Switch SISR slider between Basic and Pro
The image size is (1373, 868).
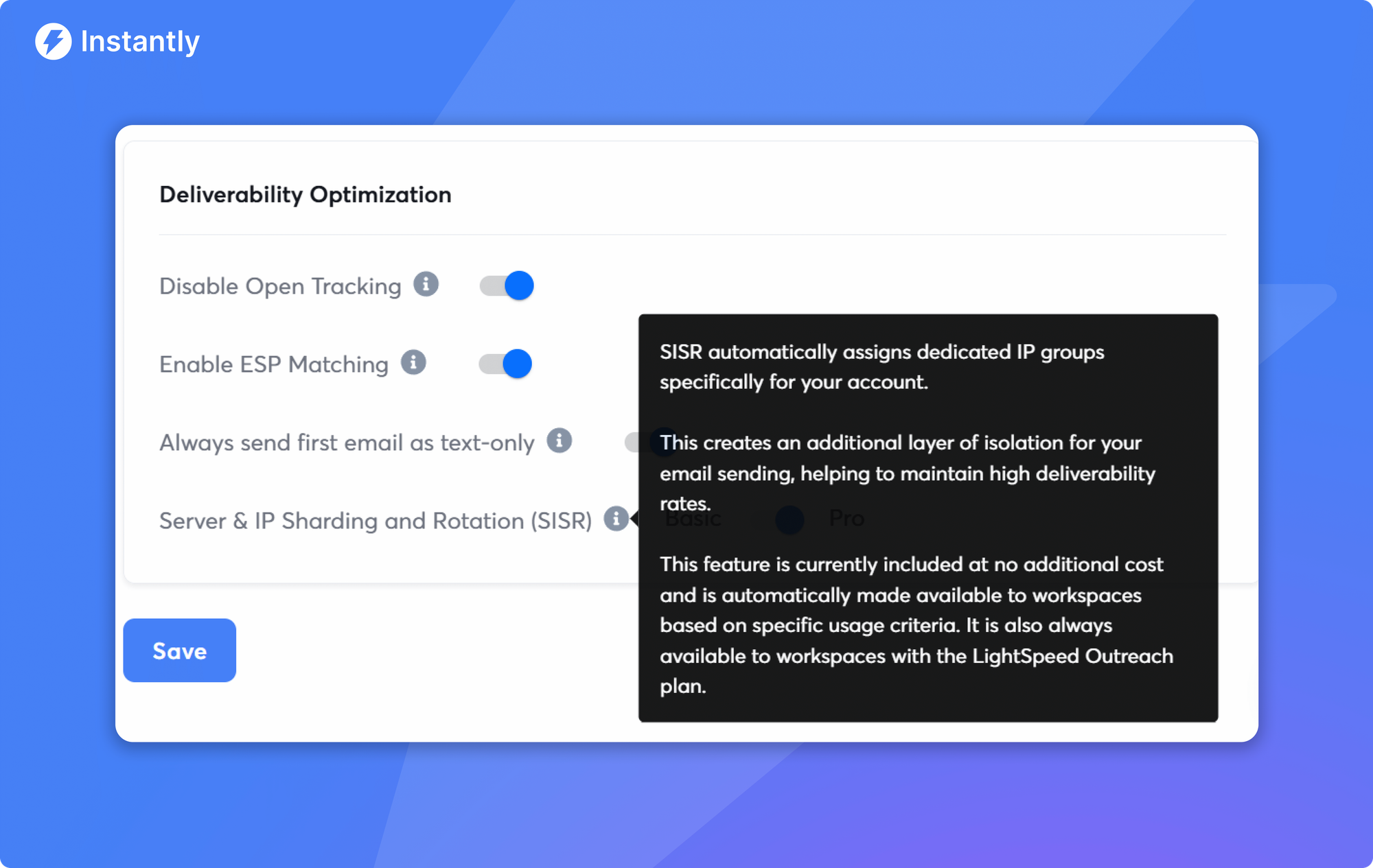(x=781, y=519)
